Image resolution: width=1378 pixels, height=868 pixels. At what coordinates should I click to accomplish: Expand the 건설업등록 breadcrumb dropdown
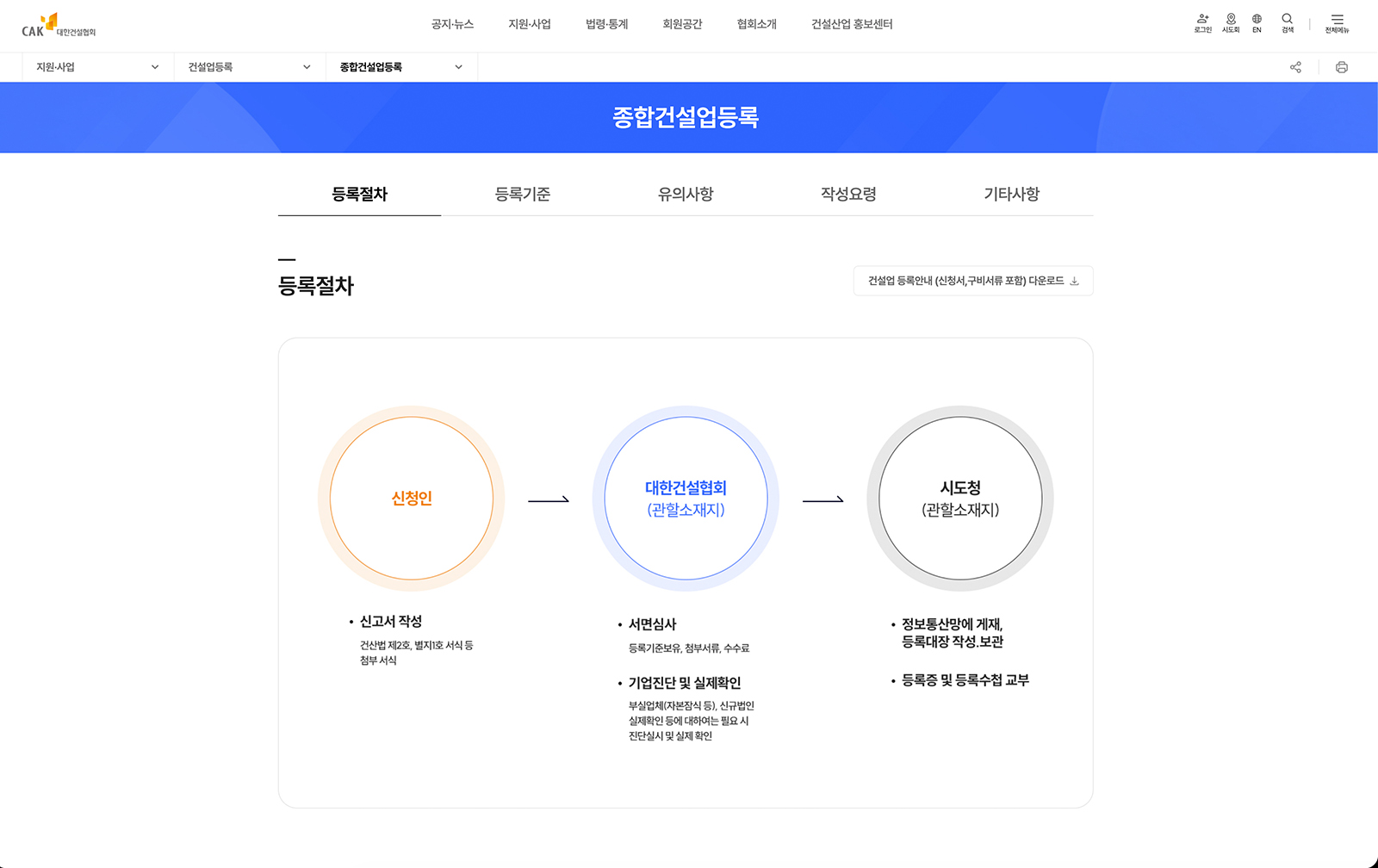(x=250, y=67)
